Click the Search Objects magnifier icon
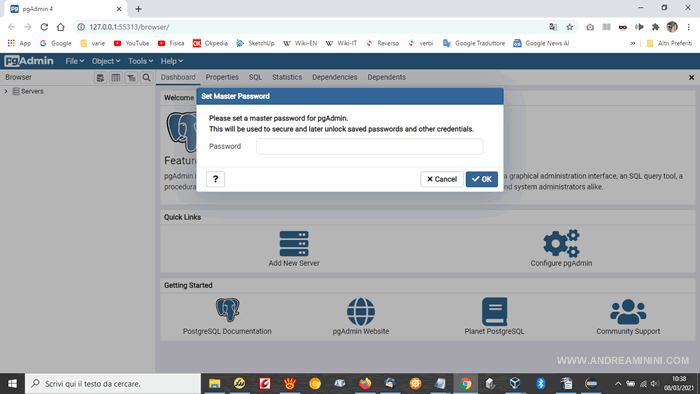This screenshot has height=394, width=700. point(146,78)
